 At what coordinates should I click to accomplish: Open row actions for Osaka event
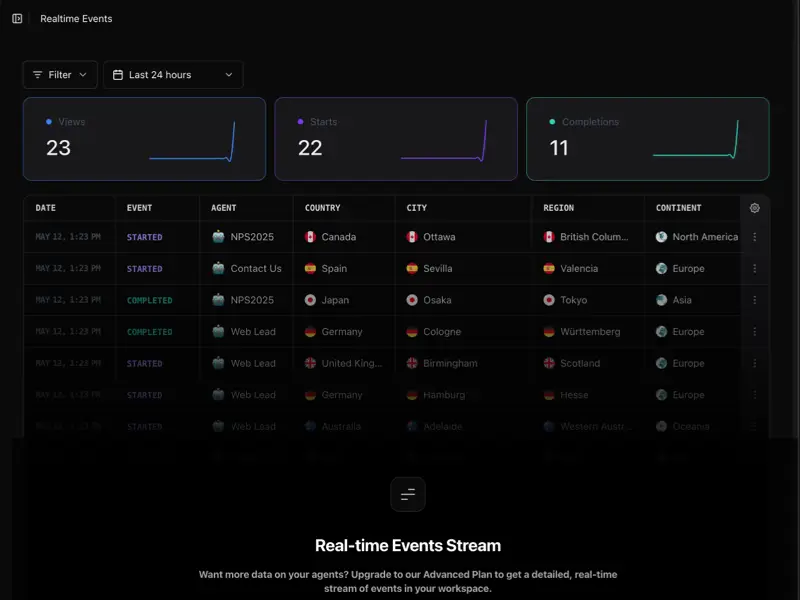click(755, 300)
